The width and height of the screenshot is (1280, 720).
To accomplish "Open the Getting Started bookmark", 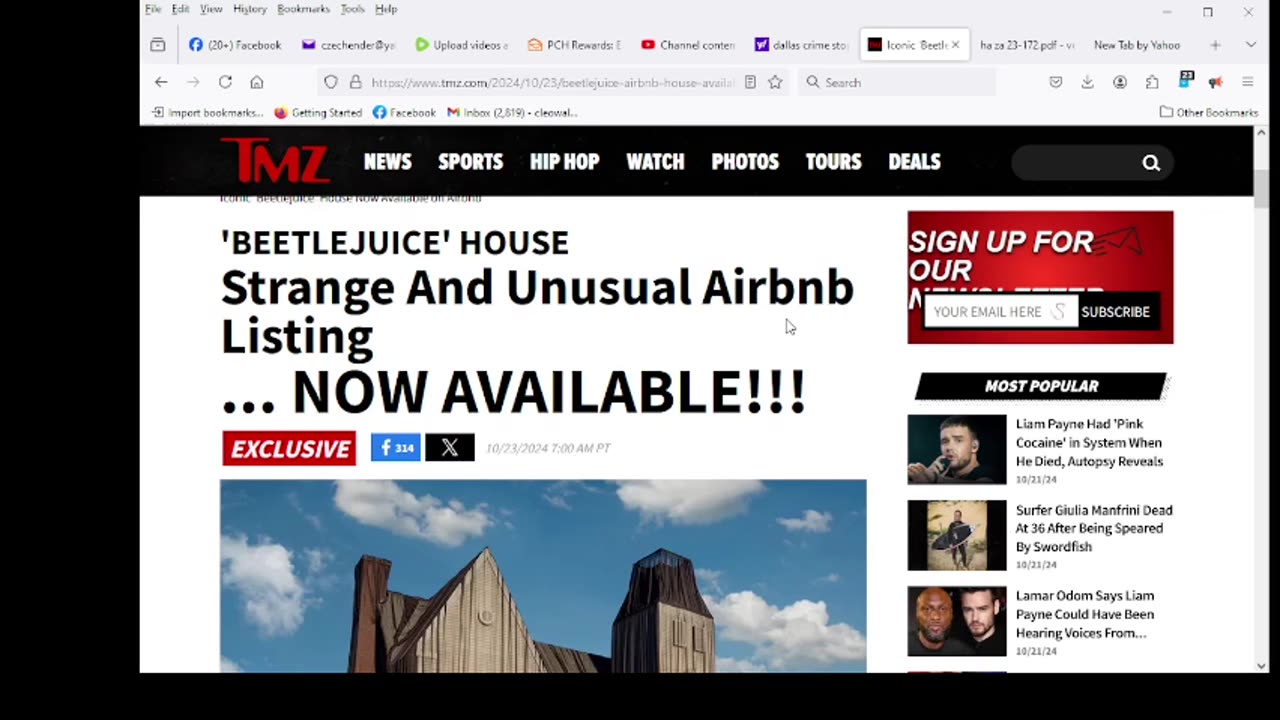I will pyautogui.click(x=318, y=112).
